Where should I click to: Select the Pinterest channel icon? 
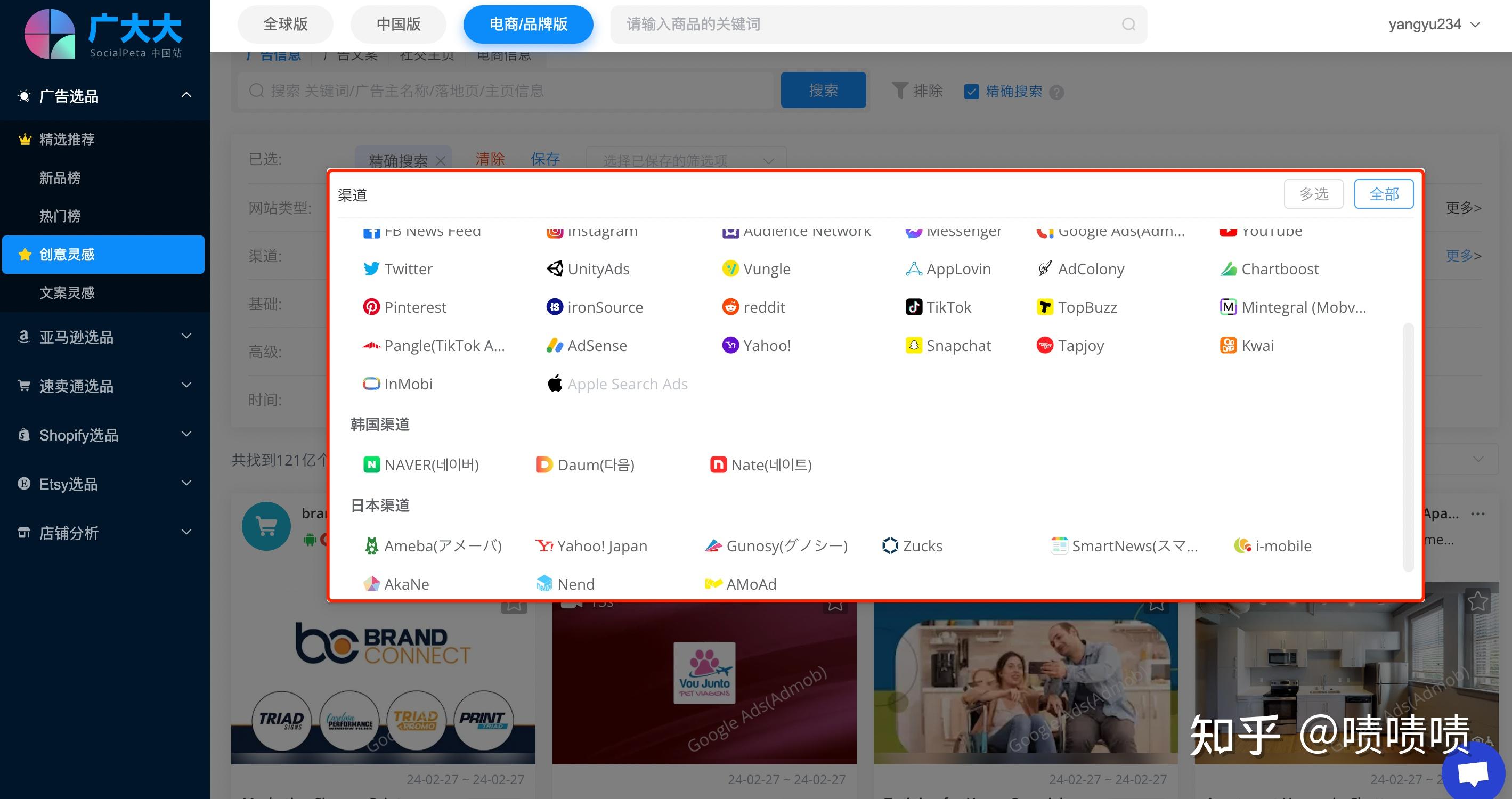371,307
